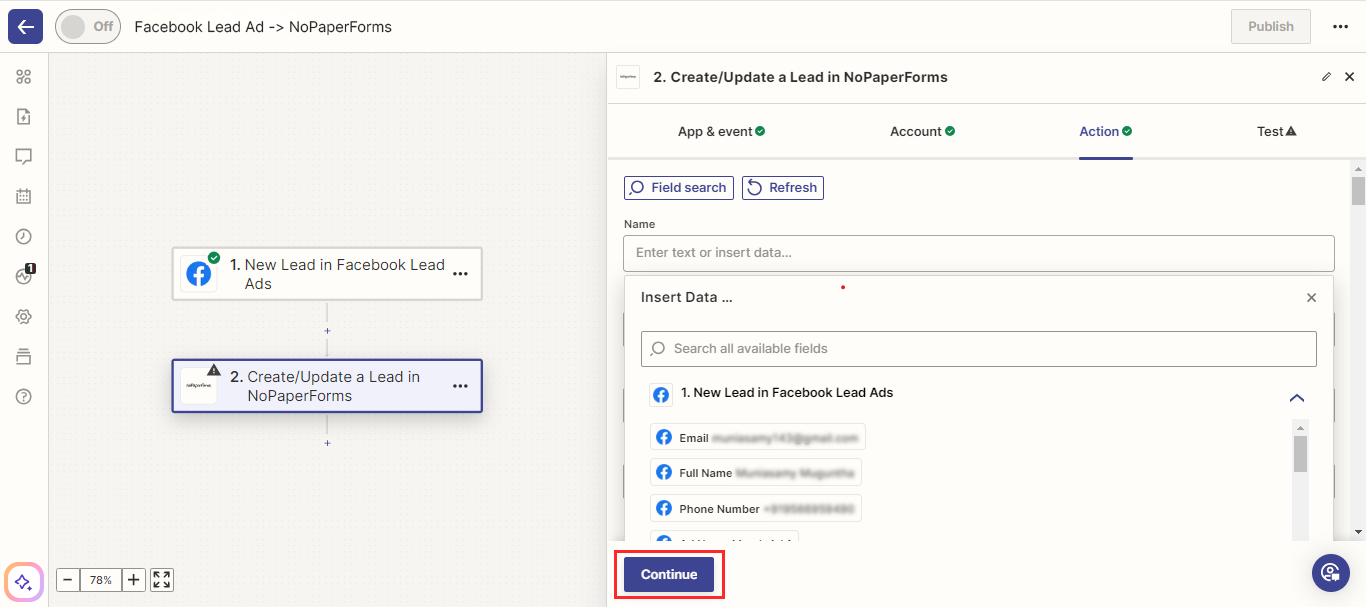
Task: Open the Zap details file icon
Action: tap(24, 117)
